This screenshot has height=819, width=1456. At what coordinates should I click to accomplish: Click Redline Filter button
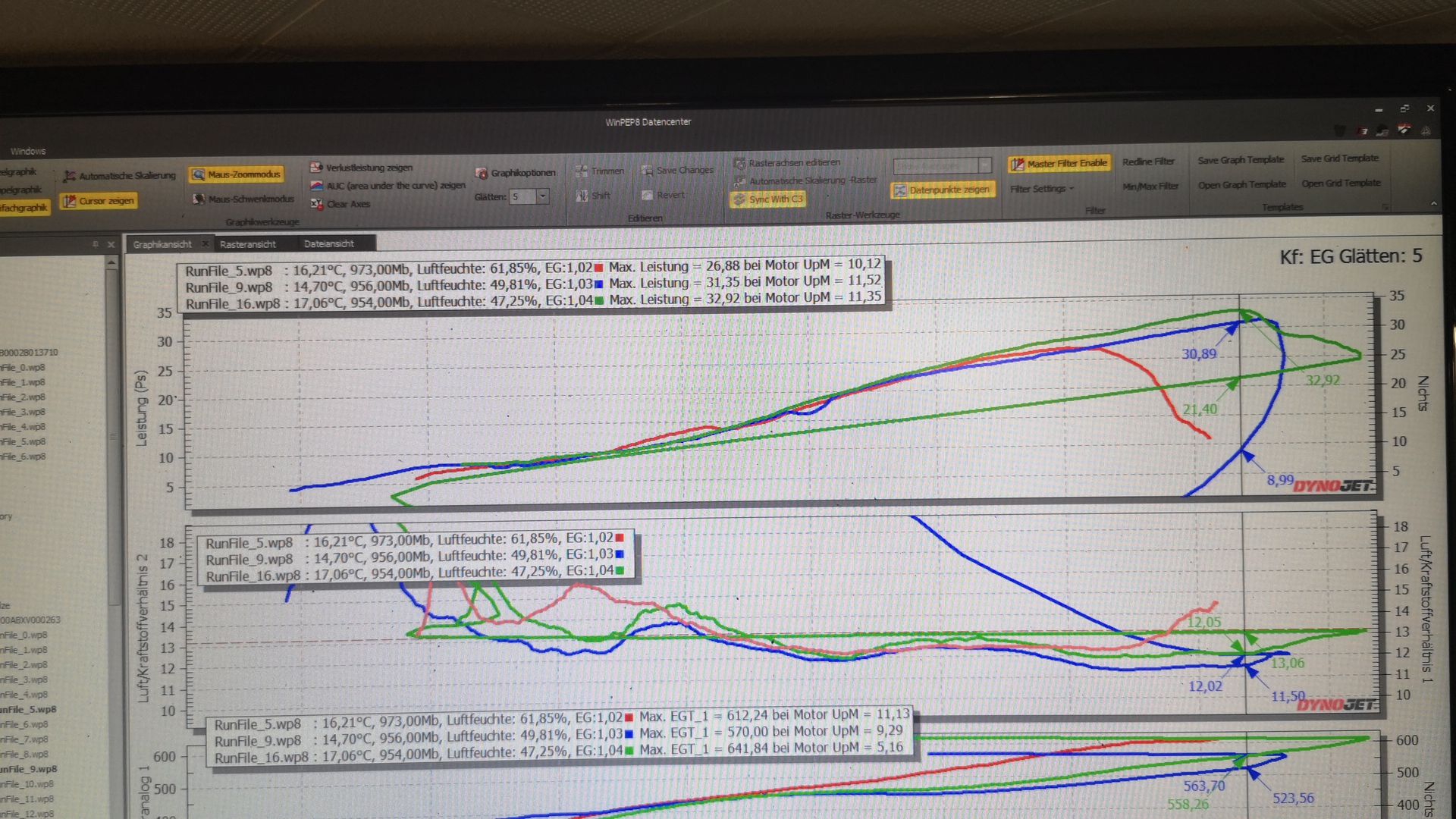click(x=1148, y=162)
